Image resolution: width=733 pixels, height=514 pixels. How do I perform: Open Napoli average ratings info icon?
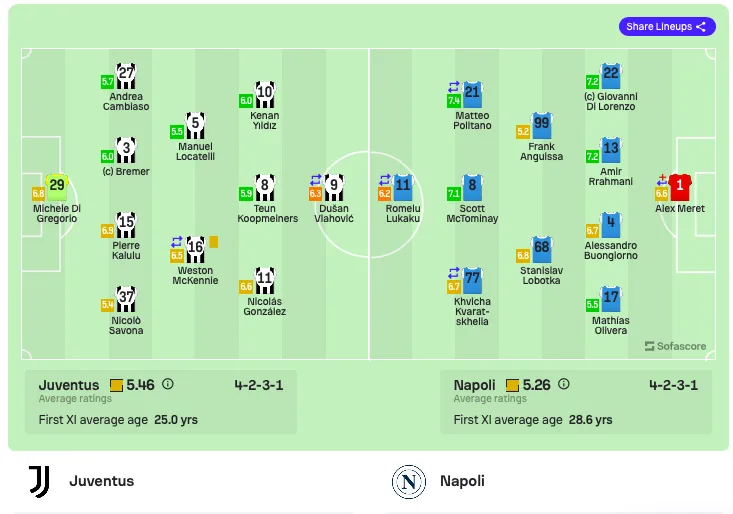tap(564, 384)
